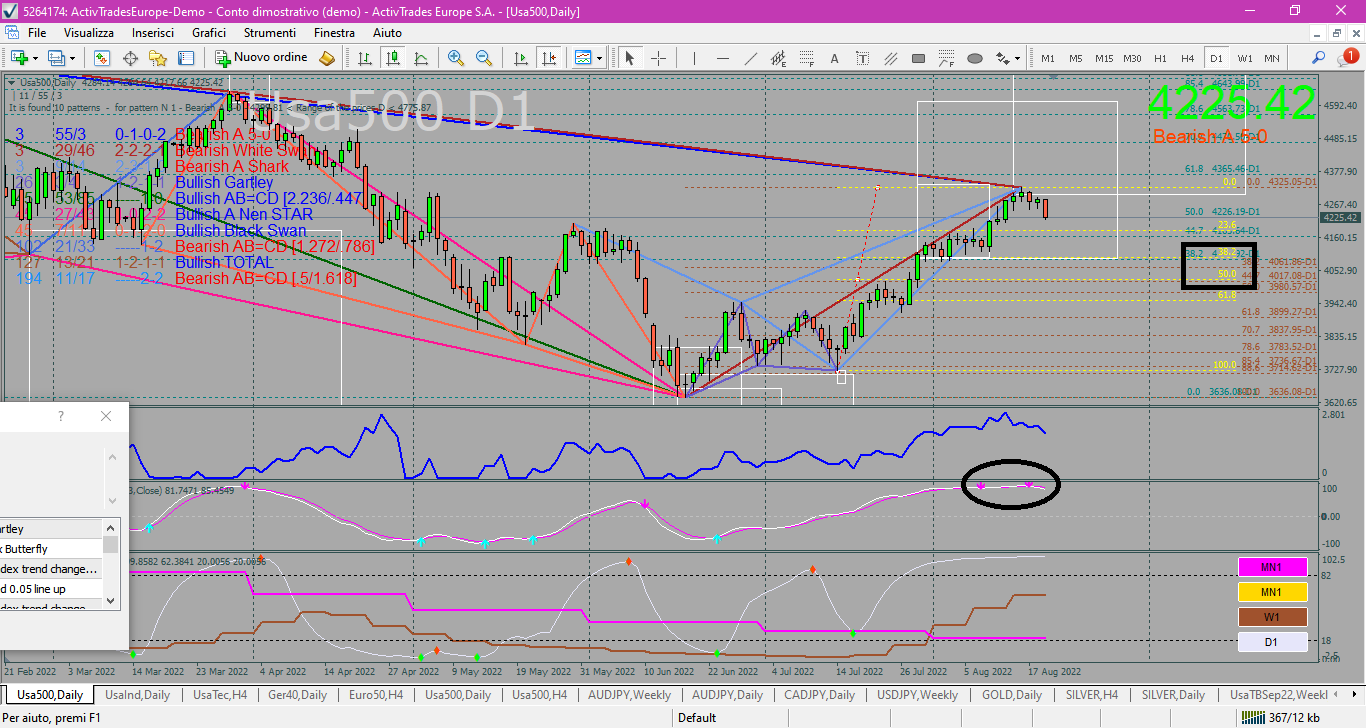Screen dimensions: 1366x728
Task: Open the Navigator favorites folder icon
Action: coord(157,58)
